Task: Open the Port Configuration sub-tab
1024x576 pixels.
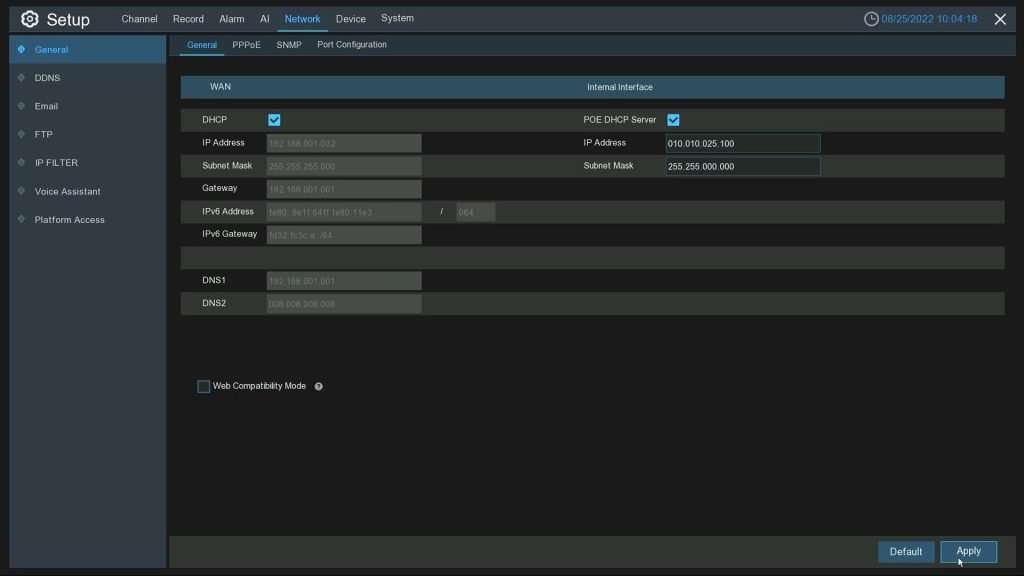Action: tap(352, 44)
